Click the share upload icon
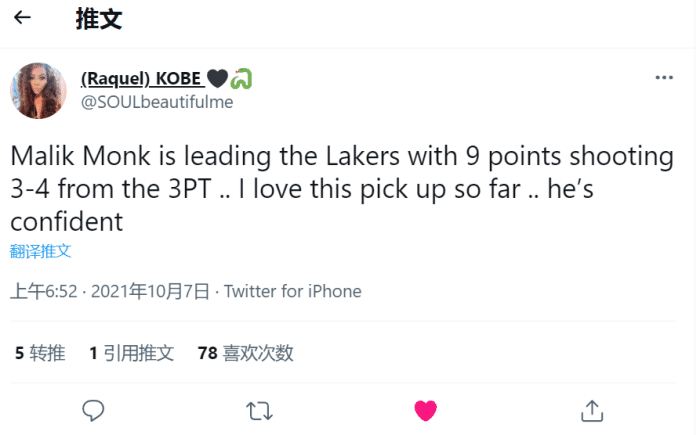The image size is (700, 435). coord(591,410)
